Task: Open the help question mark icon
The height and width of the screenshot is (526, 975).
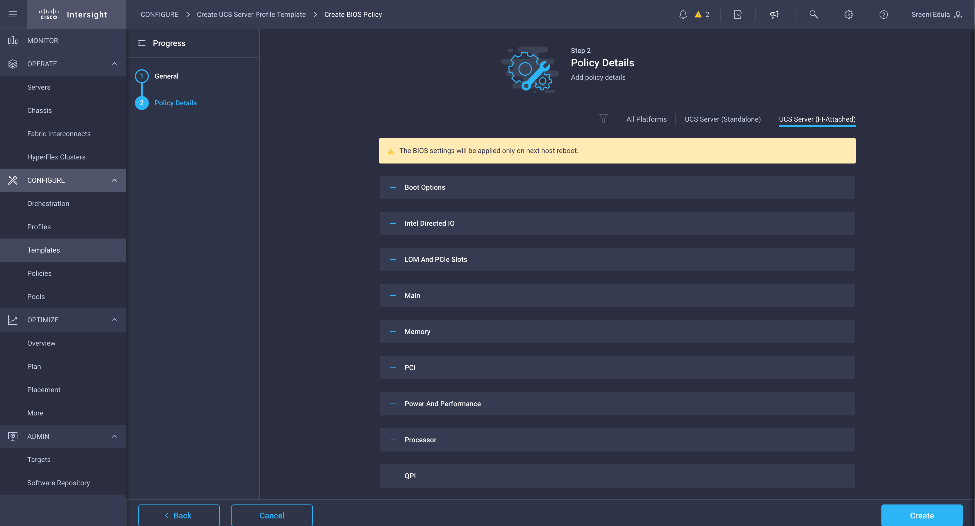Action: point(884,14)
